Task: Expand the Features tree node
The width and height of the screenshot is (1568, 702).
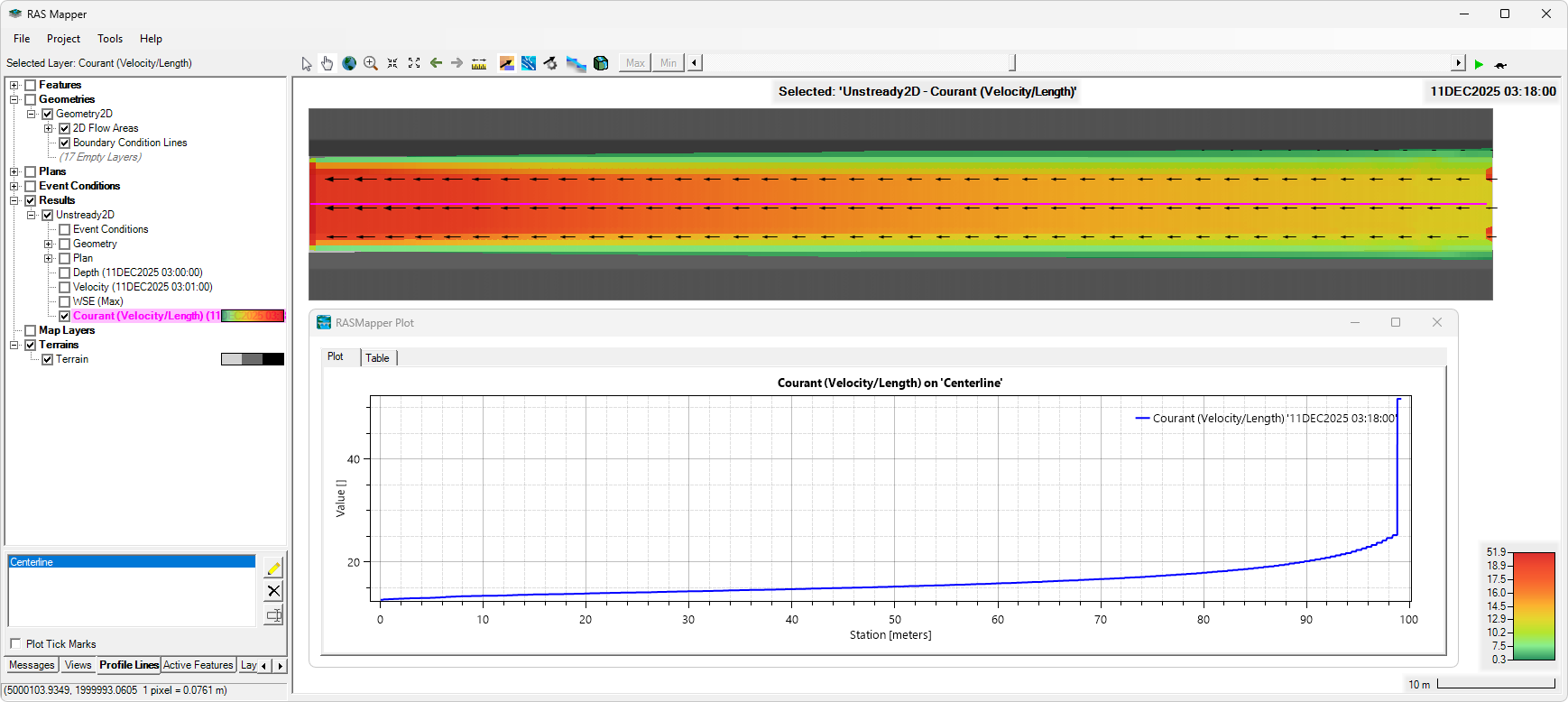Action: click(14, 85)
